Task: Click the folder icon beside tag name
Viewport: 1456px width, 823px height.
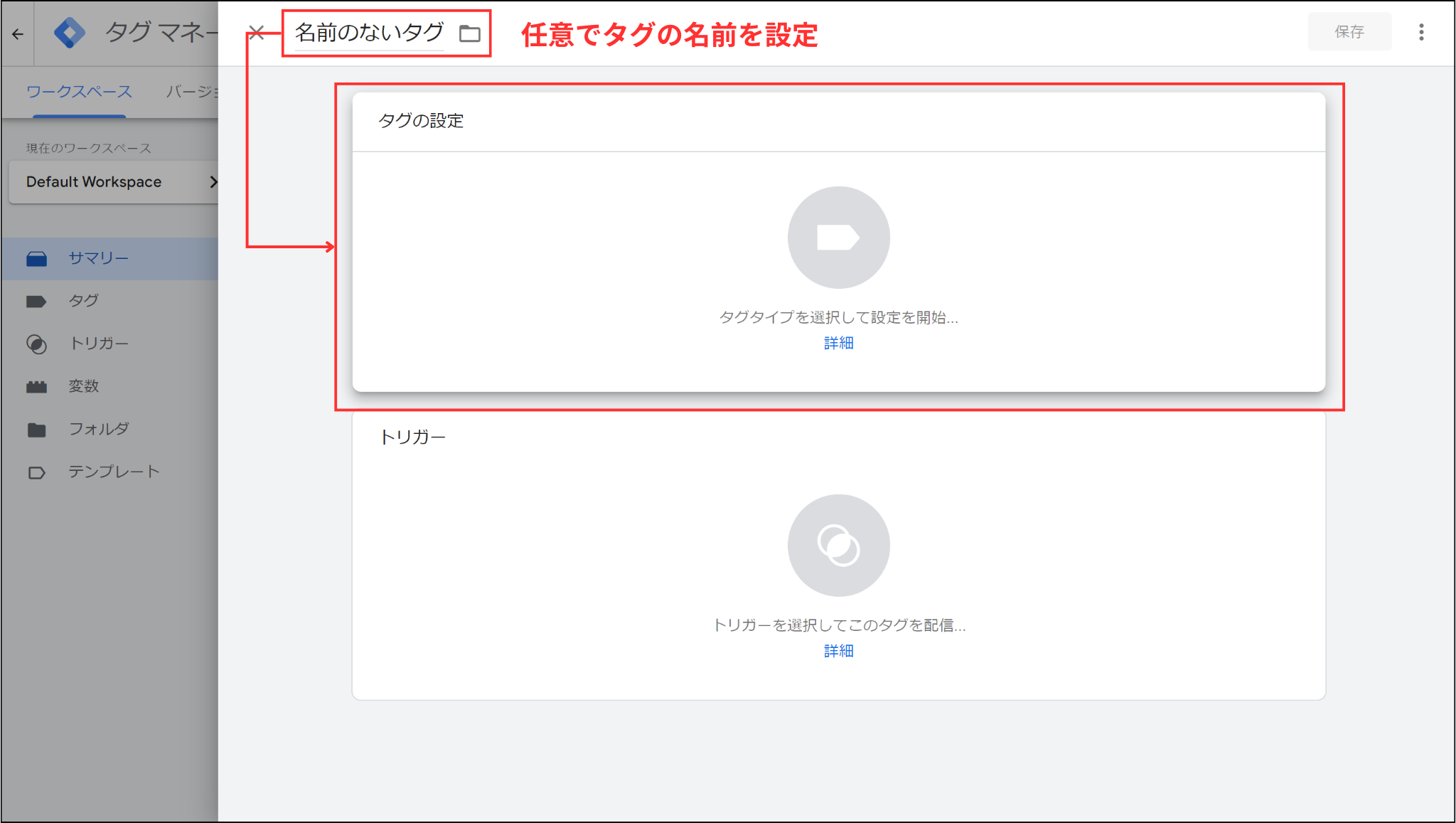Action: tap(470, 33)
